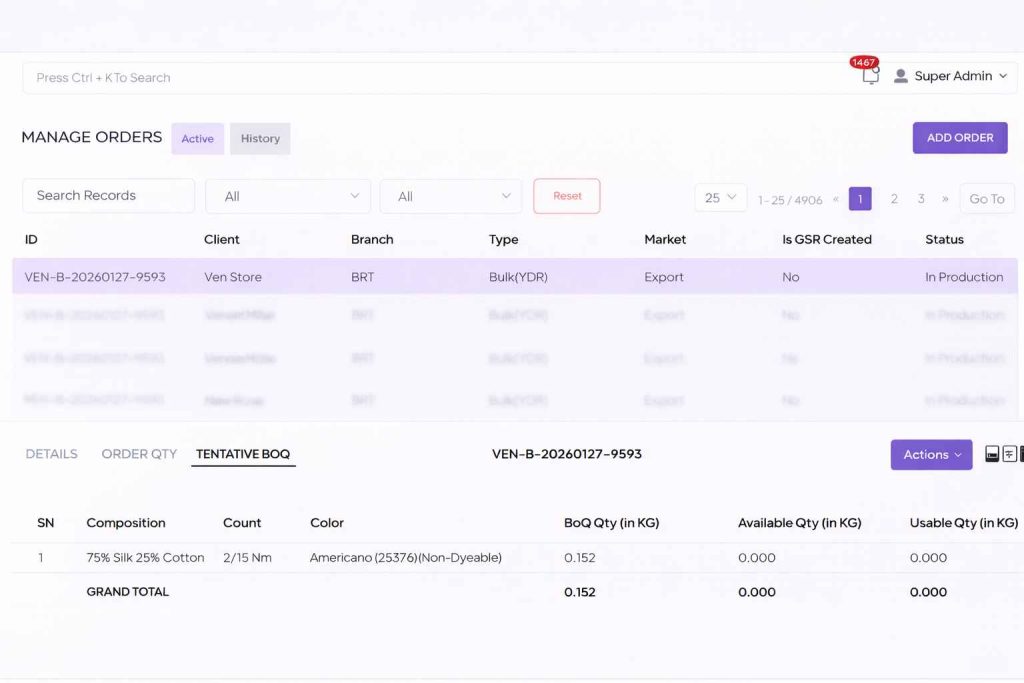Go to previous pages with « arrow
This screenshot has height=683, width=1024.
836,198
